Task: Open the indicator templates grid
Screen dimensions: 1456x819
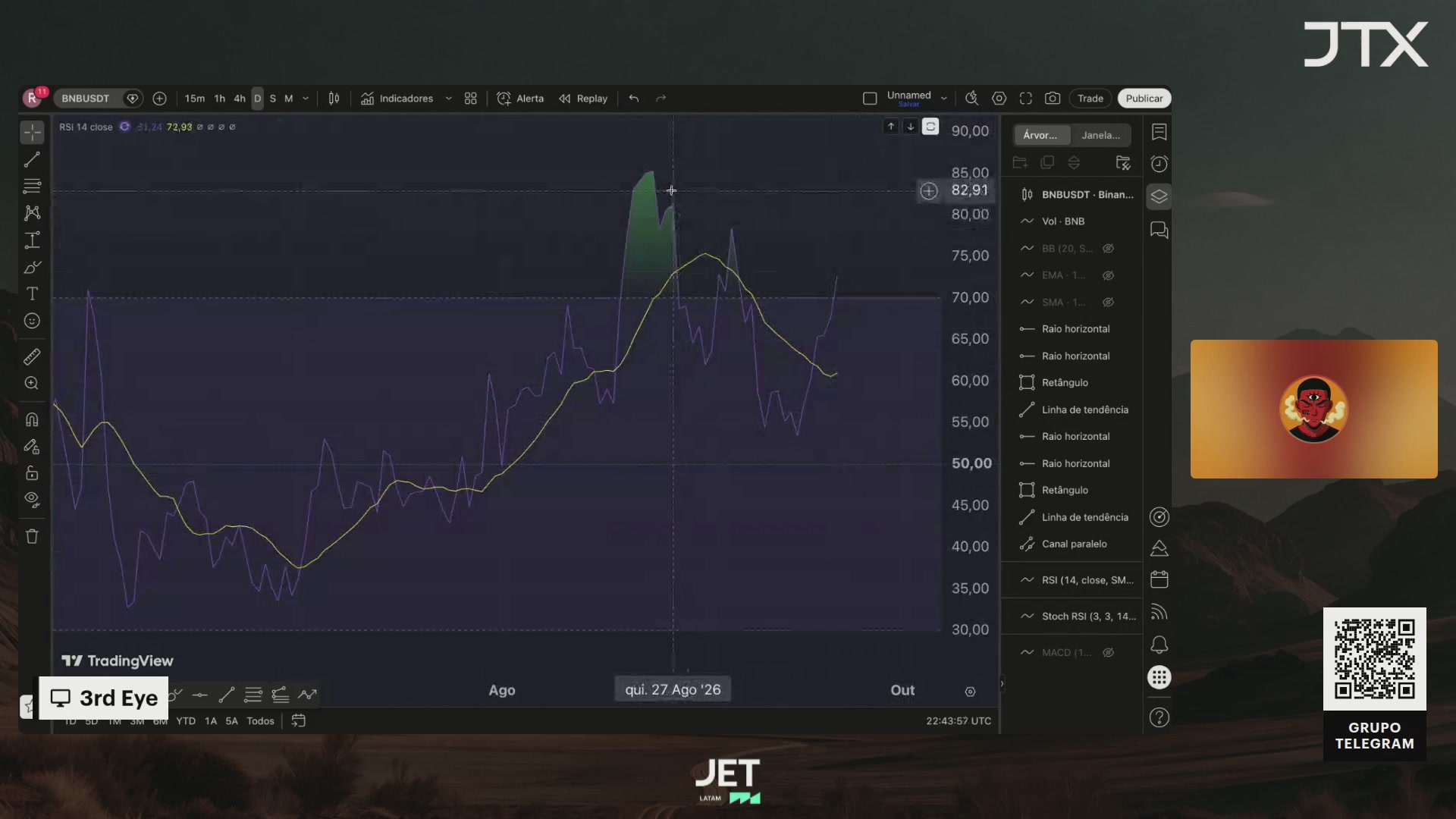Action: click(x=471, y=99)
